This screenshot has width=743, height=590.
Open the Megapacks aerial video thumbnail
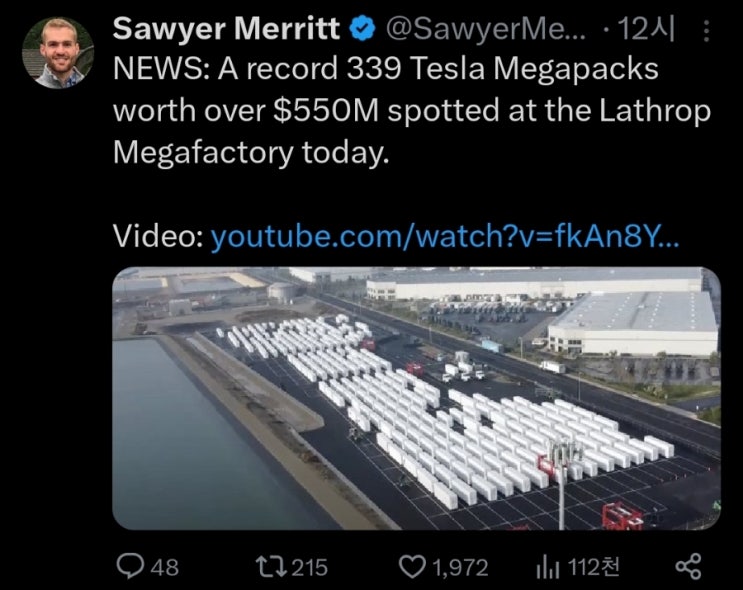(415, 398)
